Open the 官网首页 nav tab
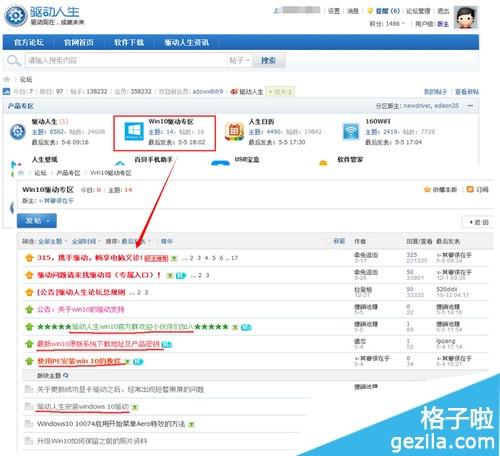Screen dimensions: 500x456 pos(79,42)
